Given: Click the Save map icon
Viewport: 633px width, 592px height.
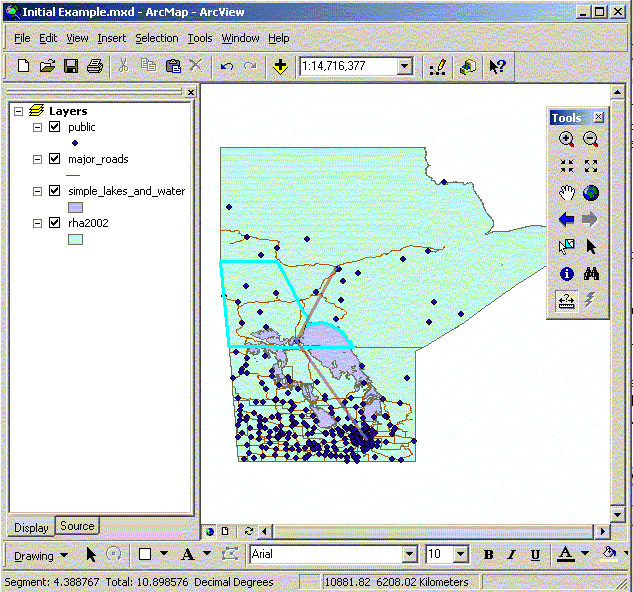Looking at the screenshot, I should coord(71,66).
